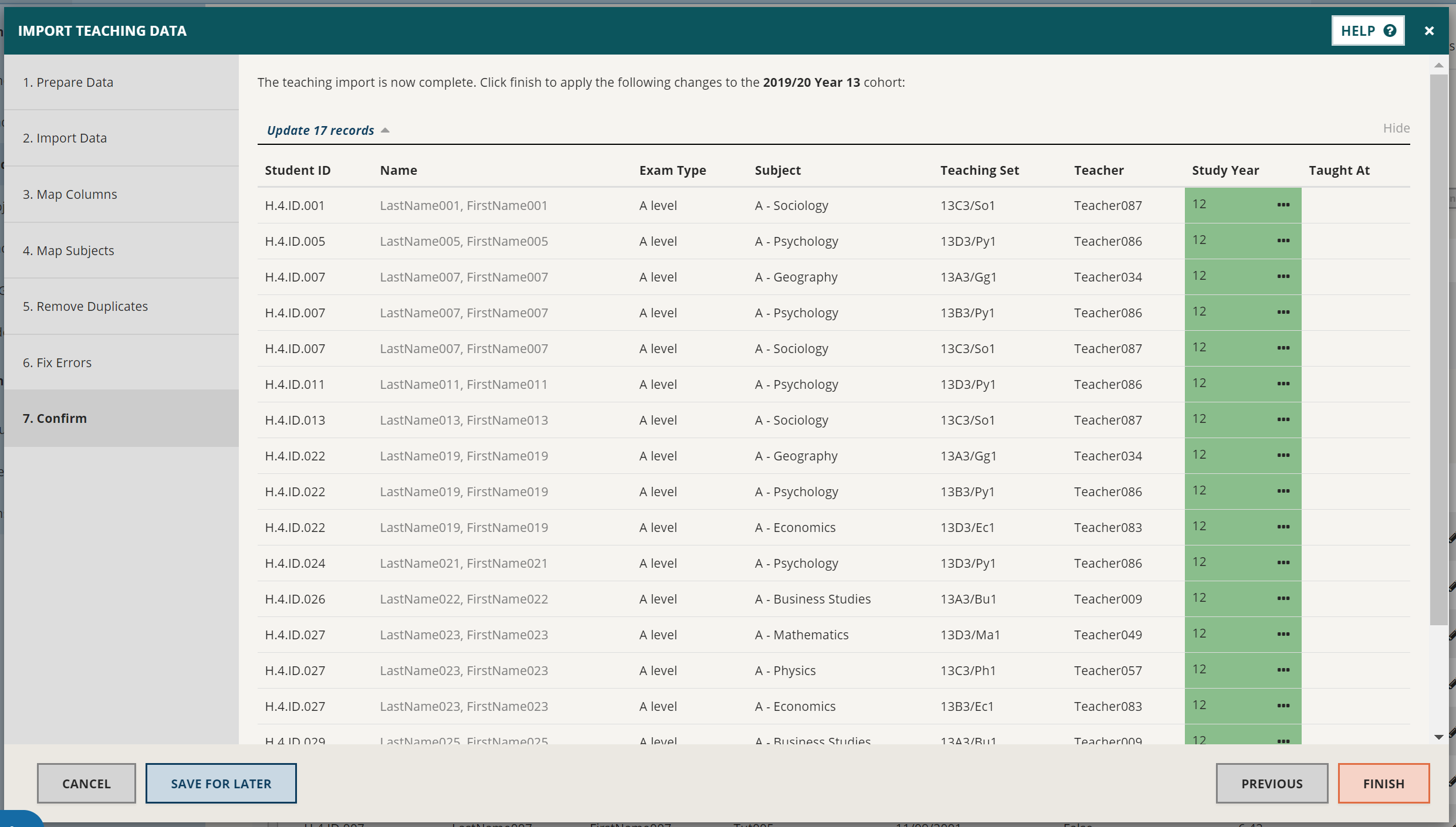This screenshot has width=1456, height=827.
Task: Click the Name column header
Action: click(x=398, y=170)
